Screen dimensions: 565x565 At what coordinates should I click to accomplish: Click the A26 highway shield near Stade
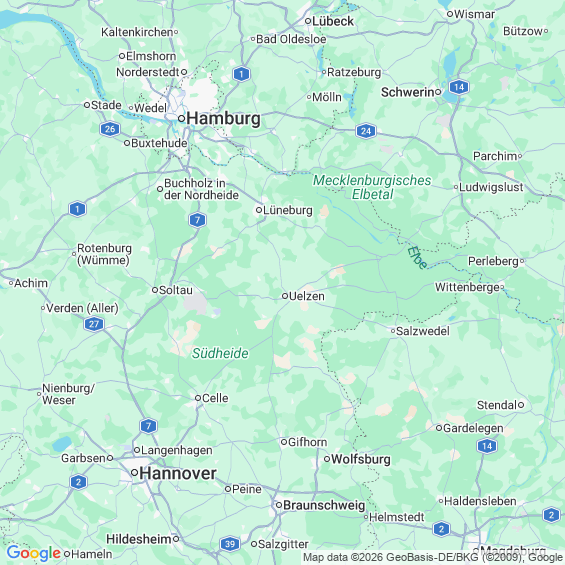coord(110,129)
